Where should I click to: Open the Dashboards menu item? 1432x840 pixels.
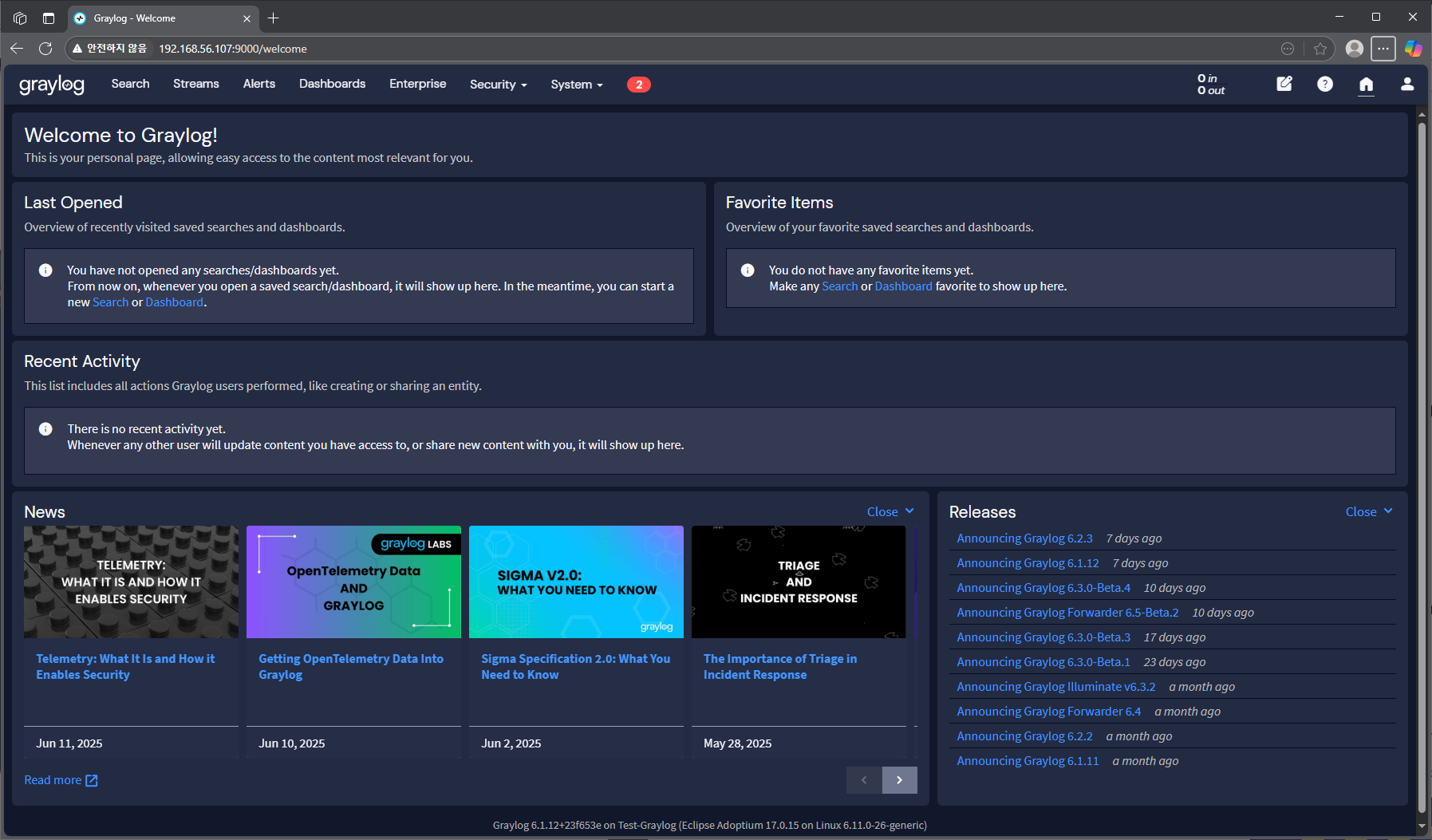point(332,84)
